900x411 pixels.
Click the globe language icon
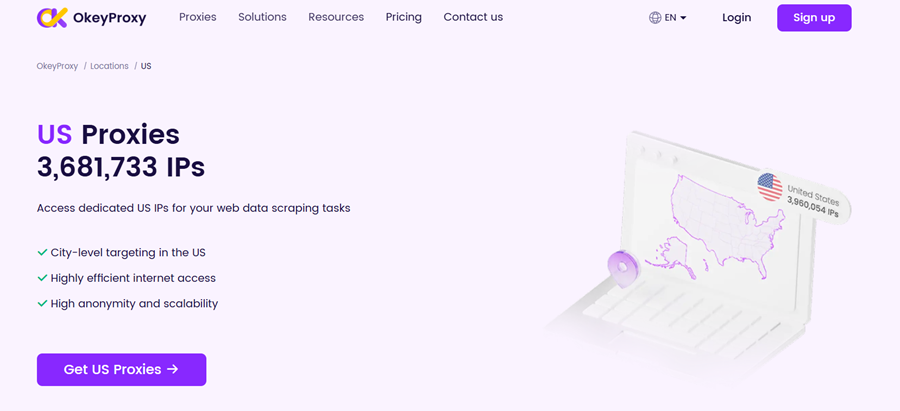[x=655, y=18]
